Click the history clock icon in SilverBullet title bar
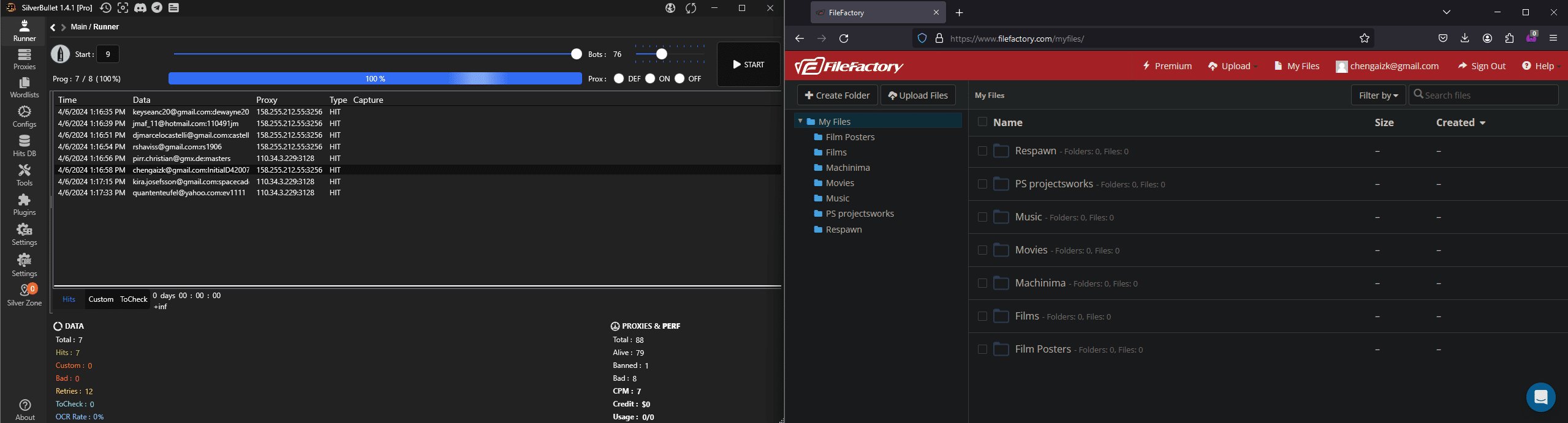The height and width of the screenshot is (423, 1568). 105,8
